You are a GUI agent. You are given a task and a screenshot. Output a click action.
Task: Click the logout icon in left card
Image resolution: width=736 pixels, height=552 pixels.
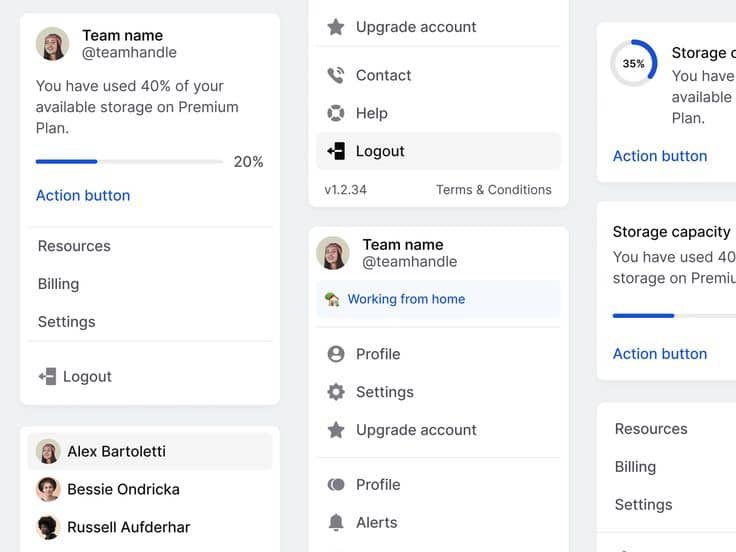47,376
